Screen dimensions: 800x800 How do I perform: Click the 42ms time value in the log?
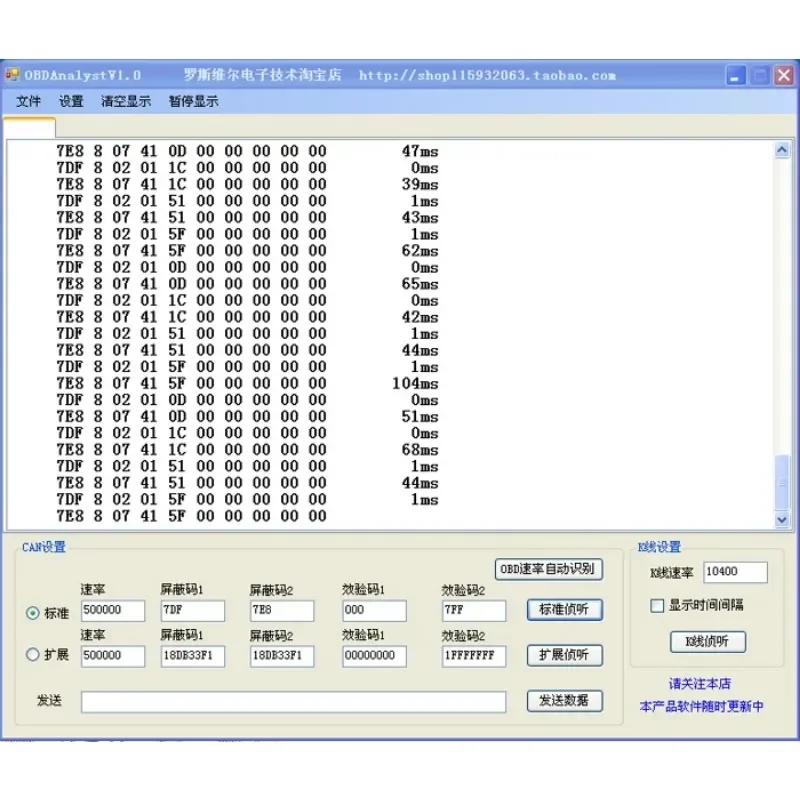pos(420,317)
